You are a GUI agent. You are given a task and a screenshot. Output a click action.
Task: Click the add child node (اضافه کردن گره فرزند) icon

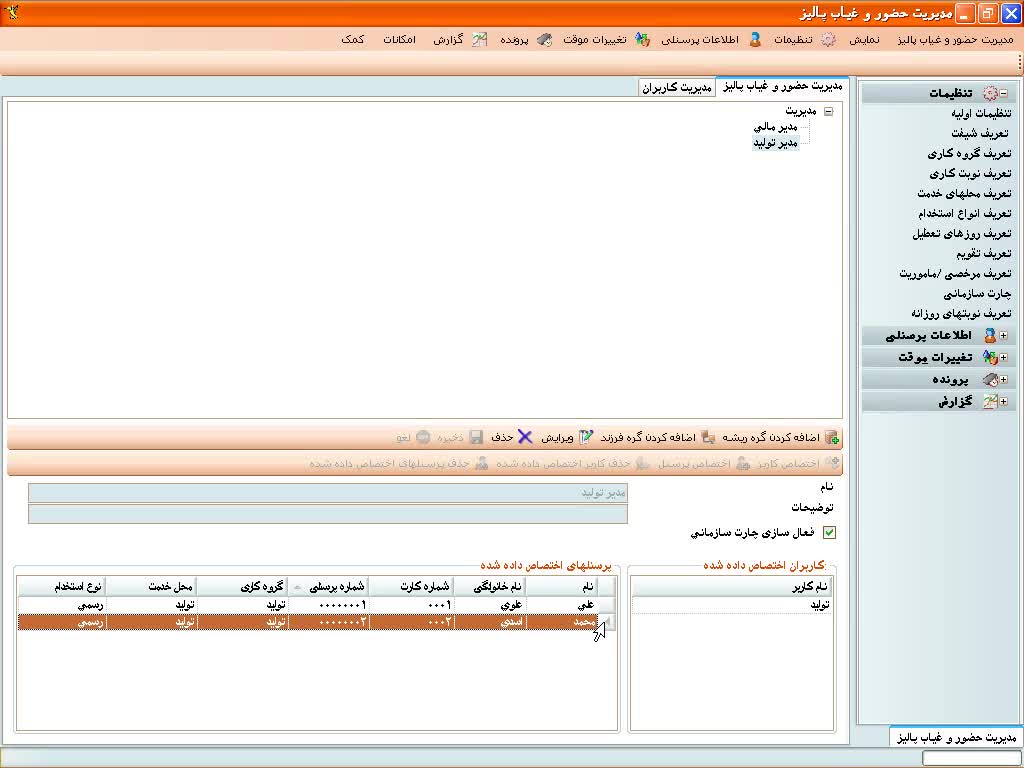708,438
